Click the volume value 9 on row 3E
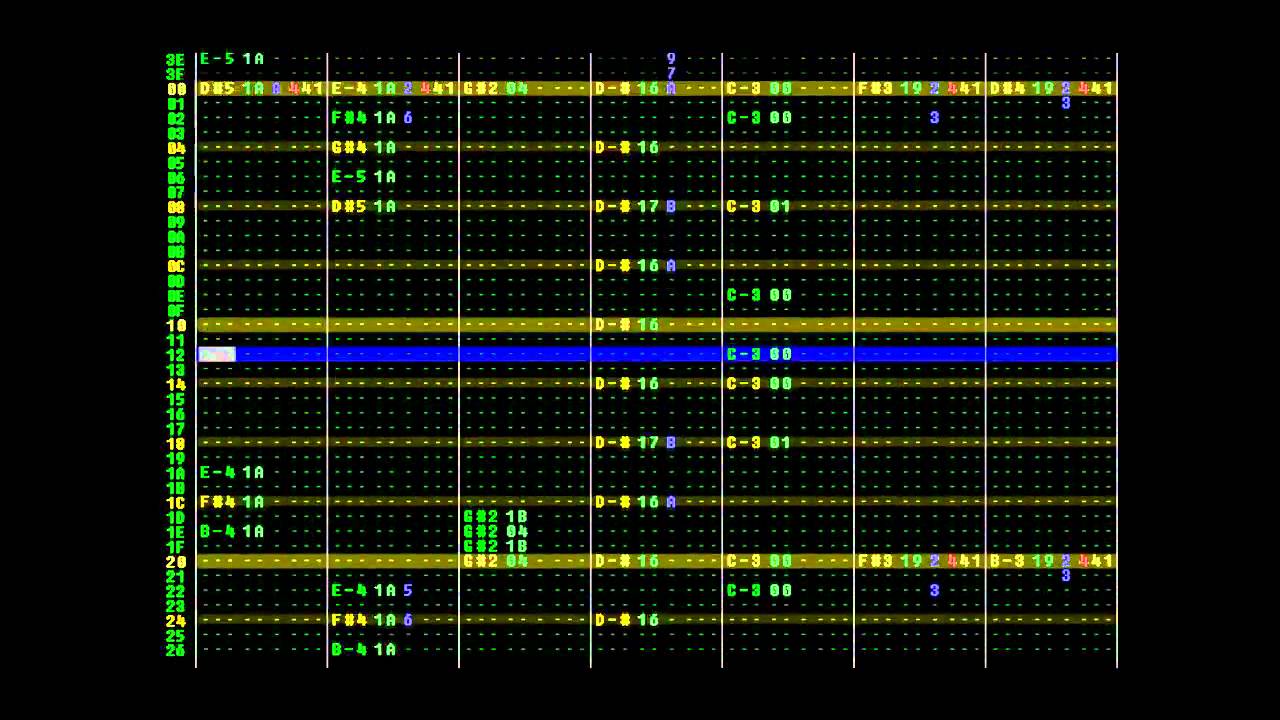This screenshot has height=720, width=1280. pos(671,59)
